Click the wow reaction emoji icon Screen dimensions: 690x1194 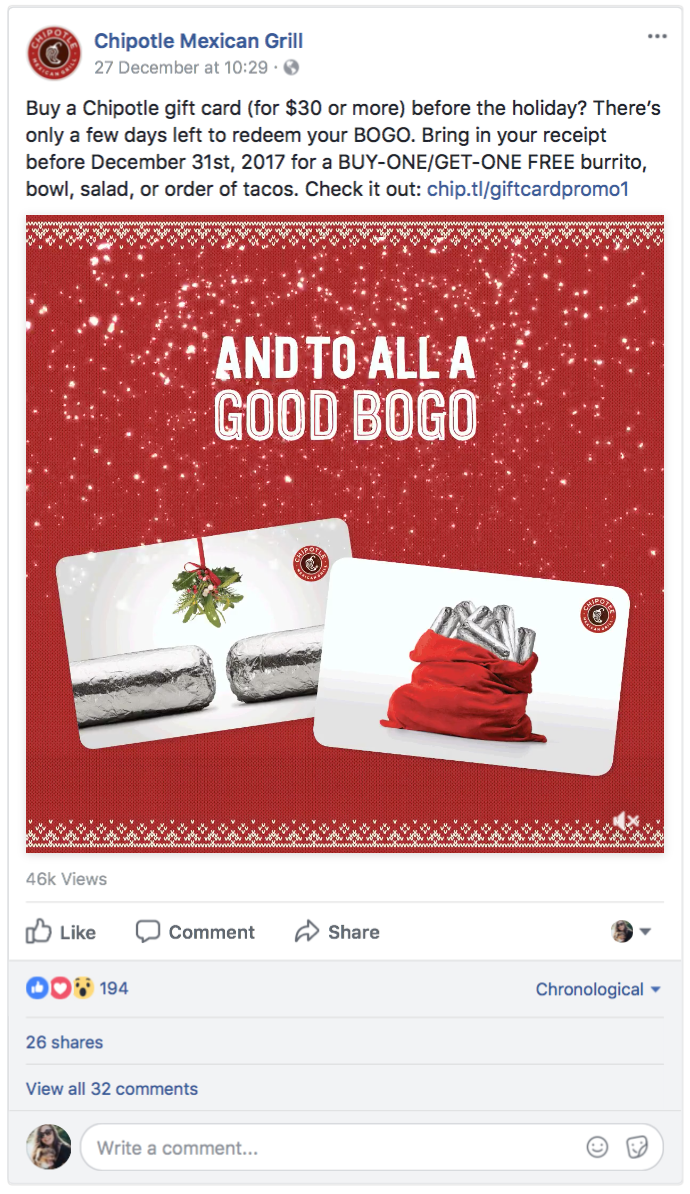(83, 988)
